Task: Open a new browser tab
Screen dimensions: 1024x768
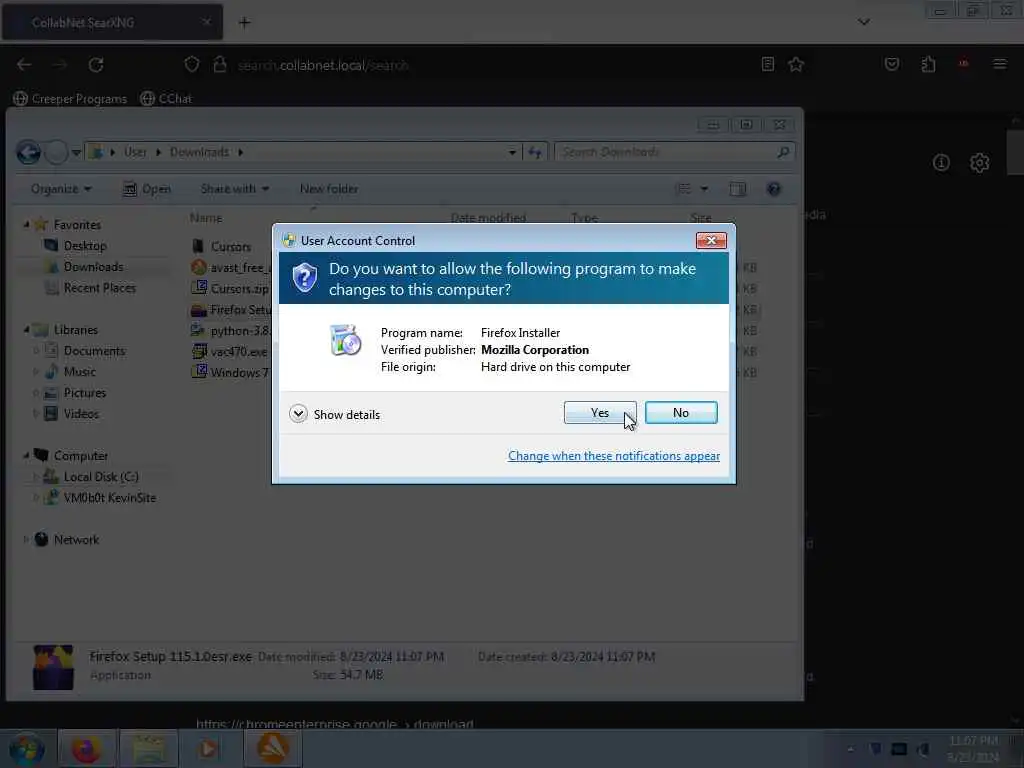Action: click(244, 23)
